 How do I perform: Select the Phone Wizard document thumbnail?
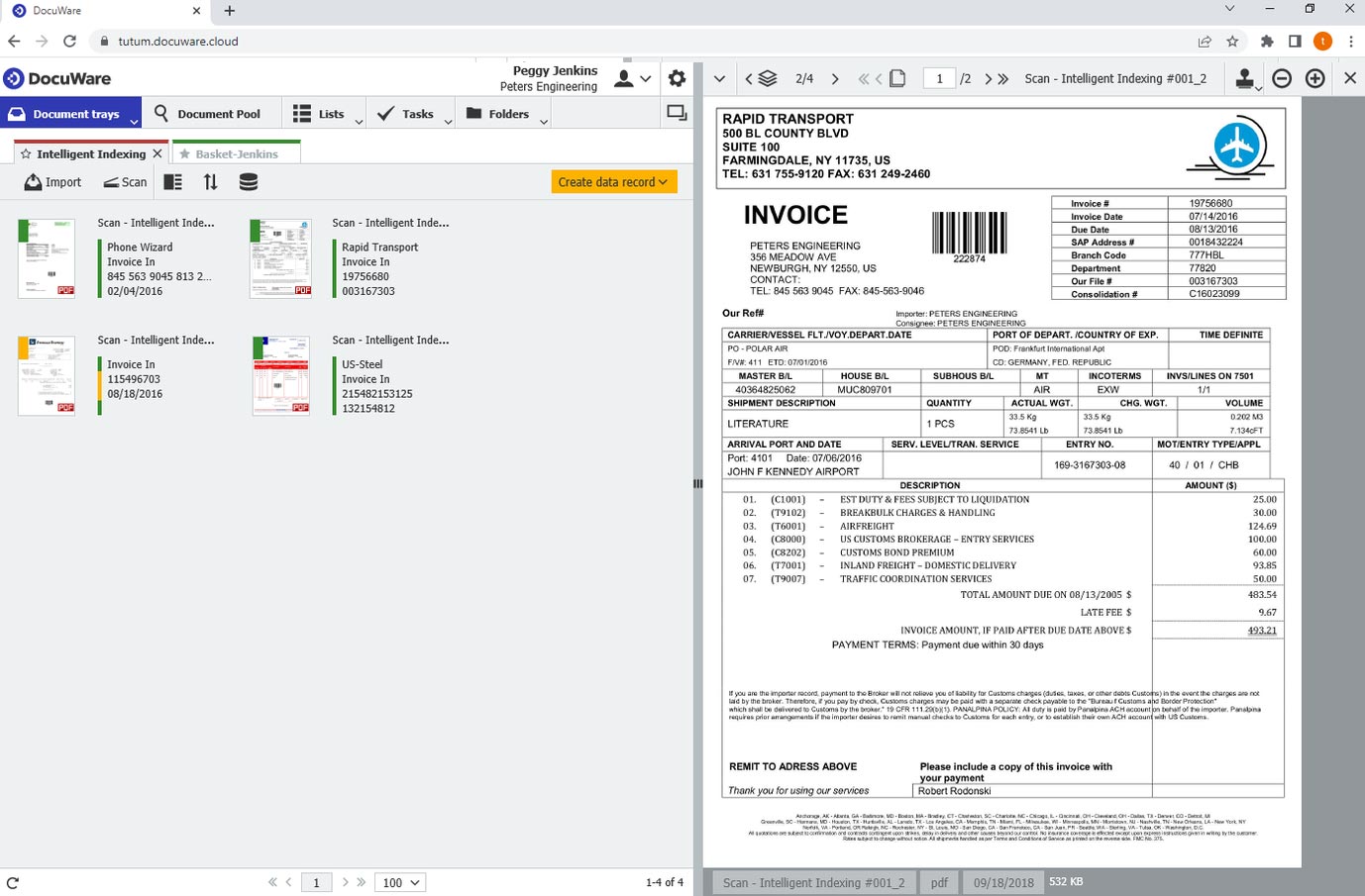[47, 258]
